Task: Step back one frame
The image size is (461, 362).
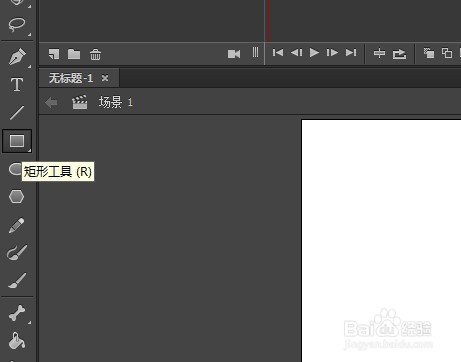Action: click(296, 53)
